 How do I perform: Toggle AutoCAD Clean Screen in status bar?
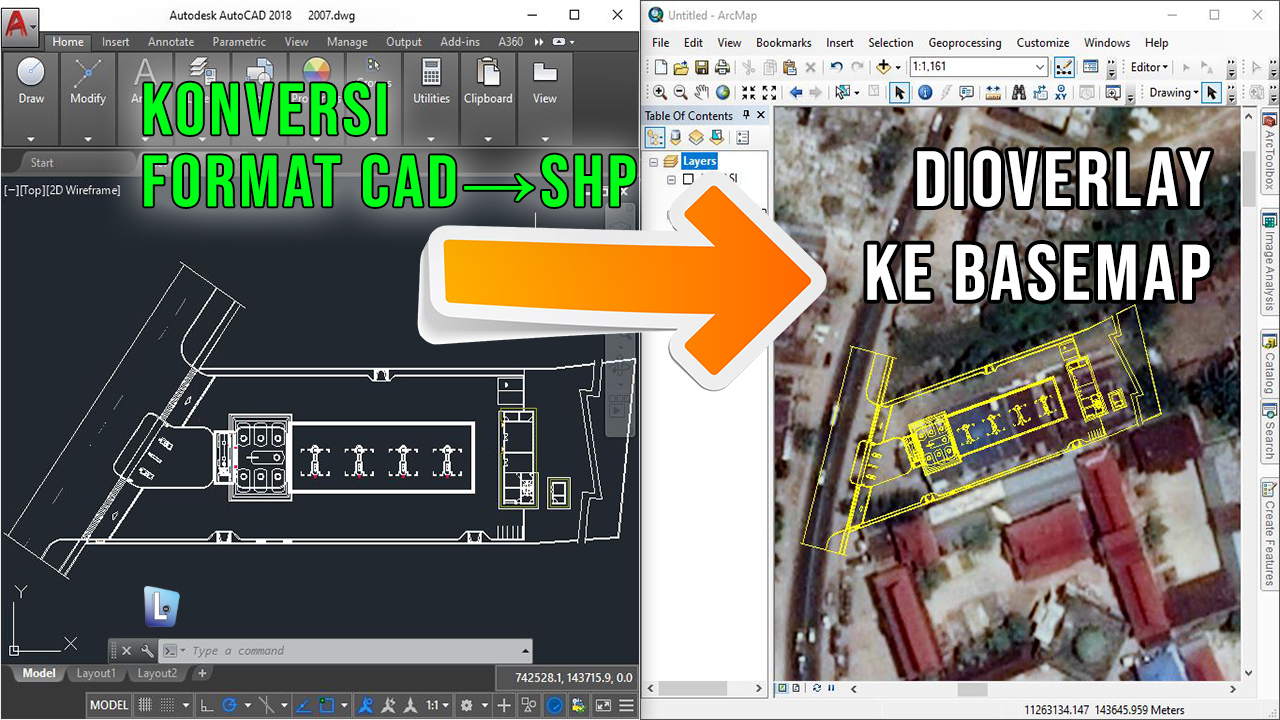(x=604, y=705)
